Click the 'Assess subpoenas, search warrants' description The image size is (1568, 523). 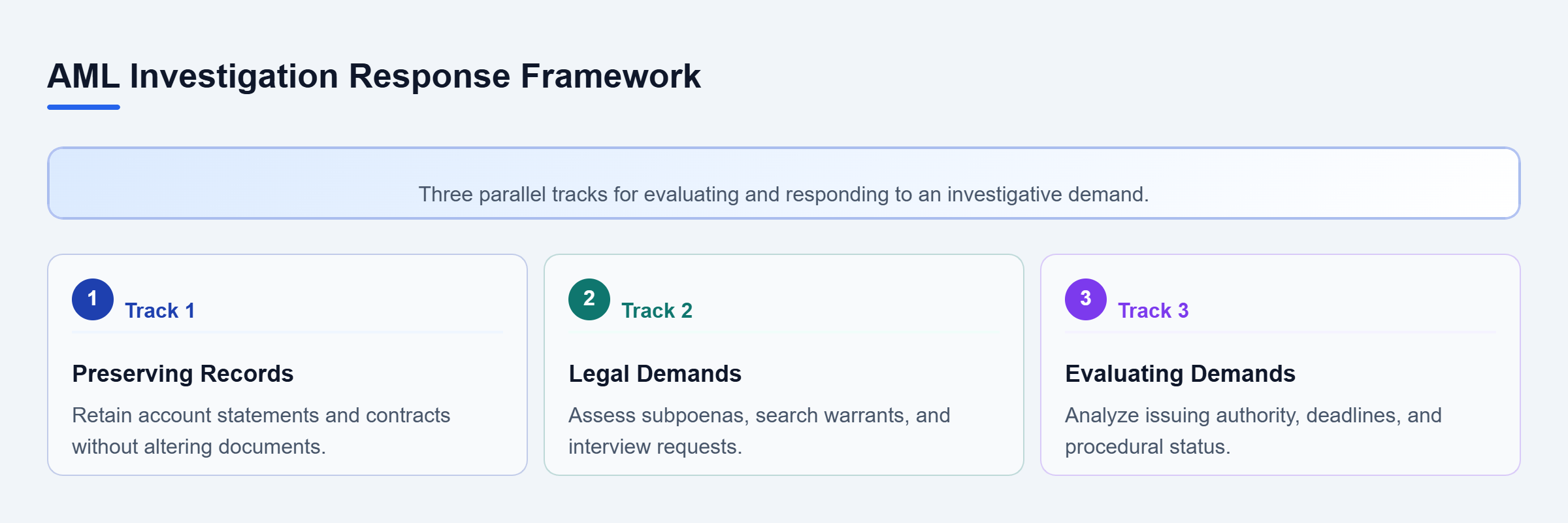pyautogui.click(x=759, y=431)
